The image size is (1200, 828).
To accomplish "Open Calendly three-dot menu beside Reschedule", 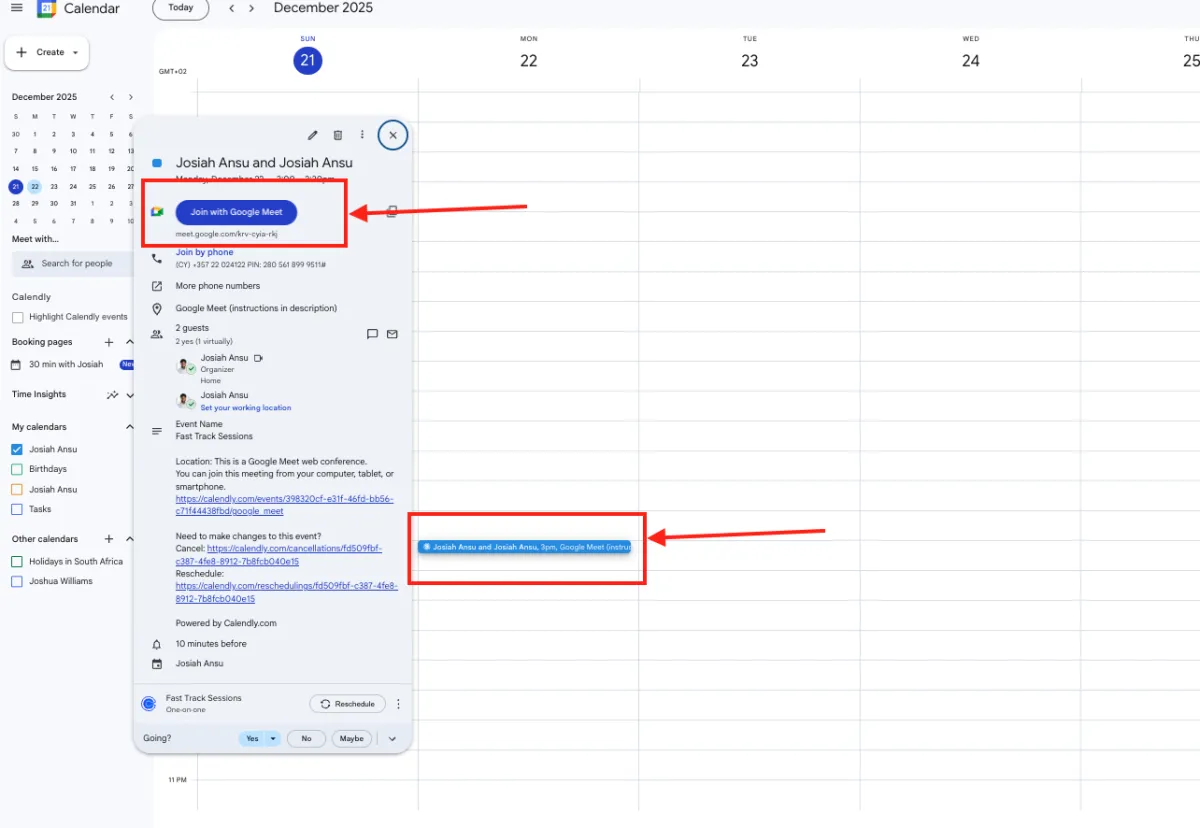I will tap(398, 704).
